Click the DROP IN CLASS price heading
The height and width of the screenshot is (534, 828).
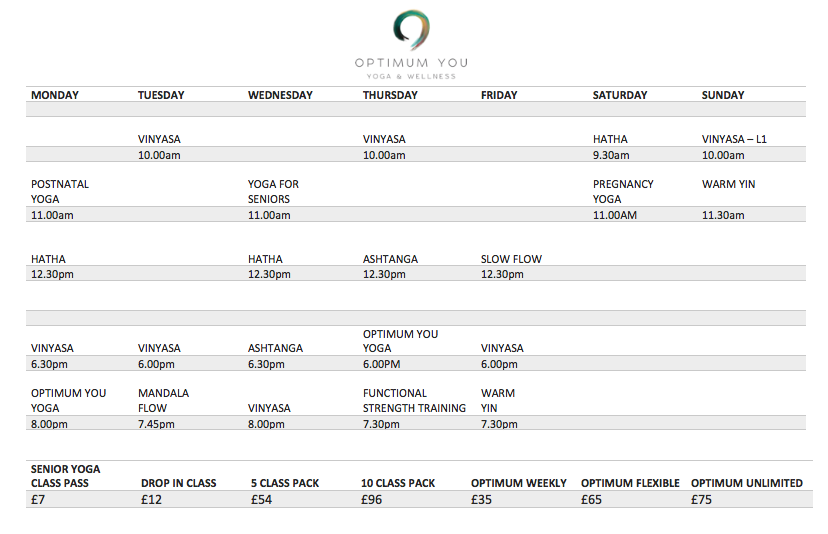179,483
